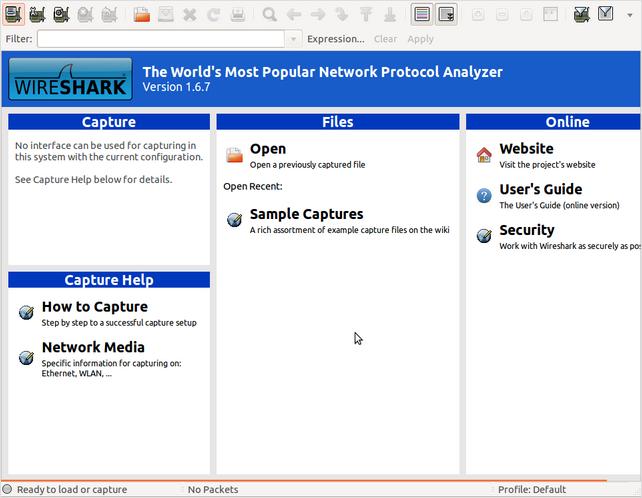Click the greyed zoom 100% icon
The width and height of the screenshot is (642, 498).
click(x=526, y=15)
